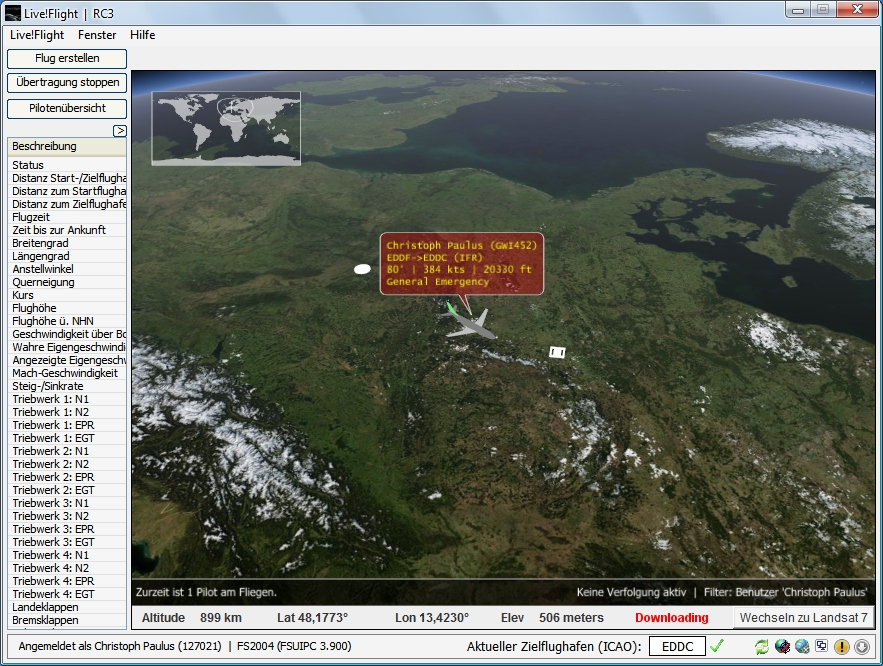
Task: Click the white oval marker on the map
Action: coord(362,269)
